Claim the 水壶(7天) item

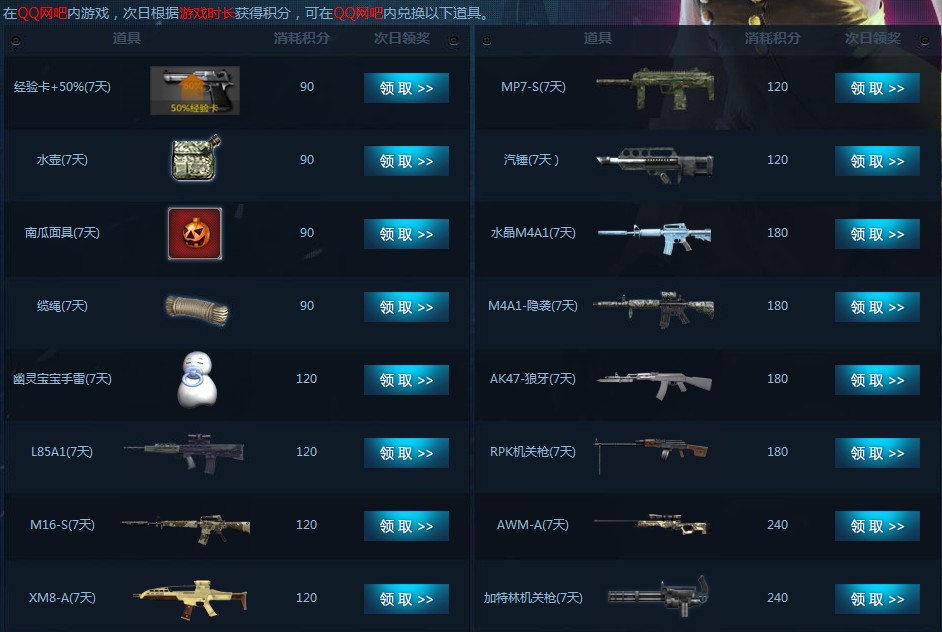pos(406,161)
